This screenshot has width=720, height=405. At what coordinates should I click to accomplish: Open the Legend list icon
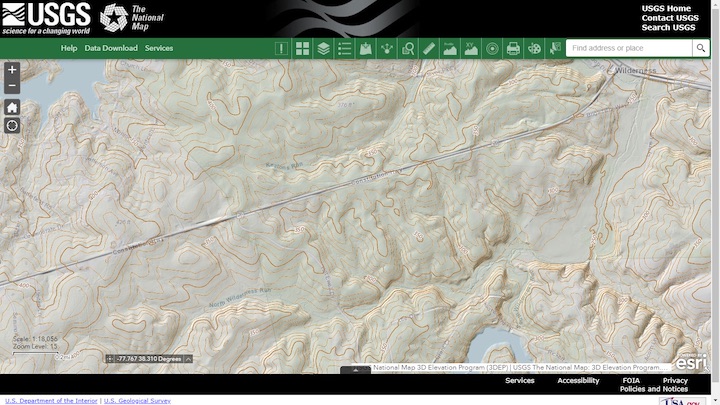pos(344,48)
